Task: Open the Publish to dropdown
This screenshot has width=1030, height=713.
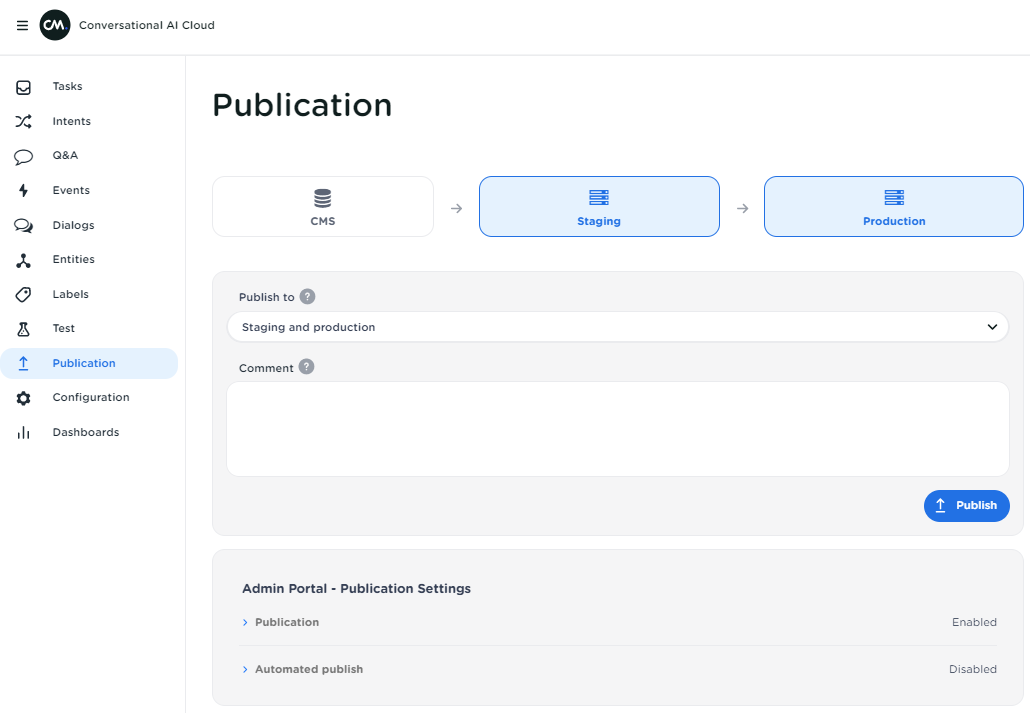Action: (x=617, y=327)
